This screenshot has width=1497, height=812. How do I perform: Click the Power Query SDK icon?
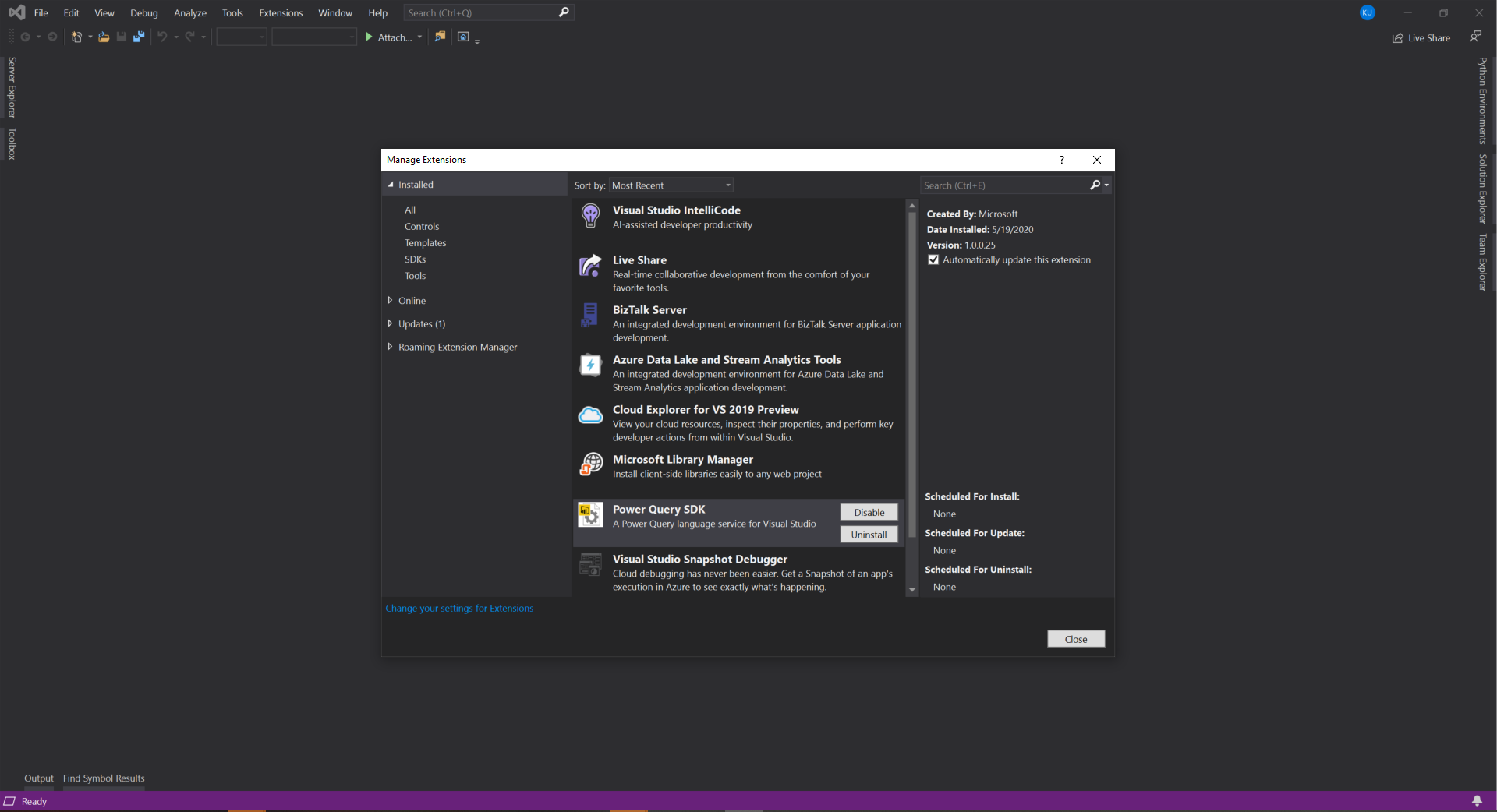(x=590, y=514)
